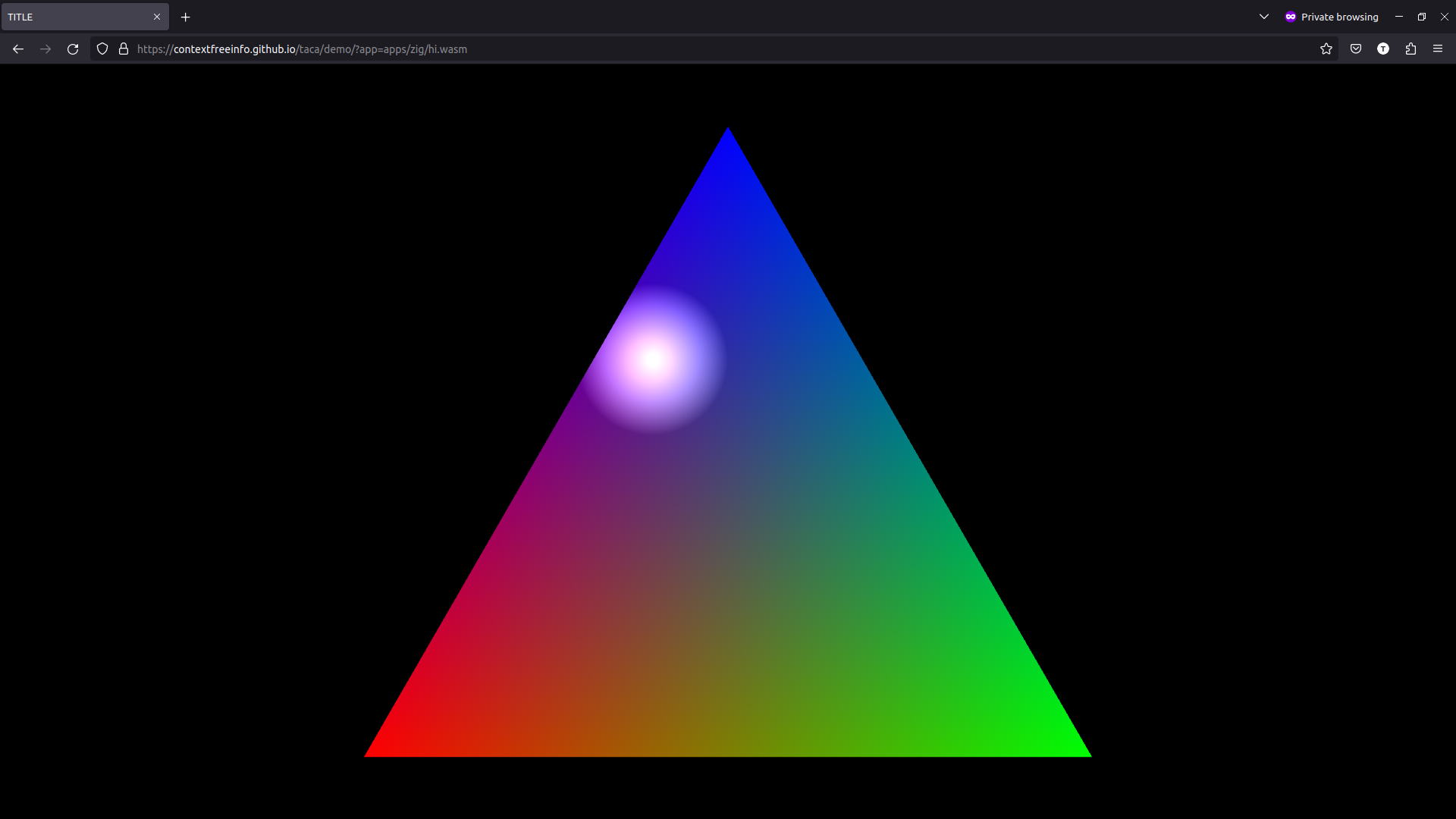
Task: Click the extensions puzzle icon in toolbar
Action: [1411, 49]
